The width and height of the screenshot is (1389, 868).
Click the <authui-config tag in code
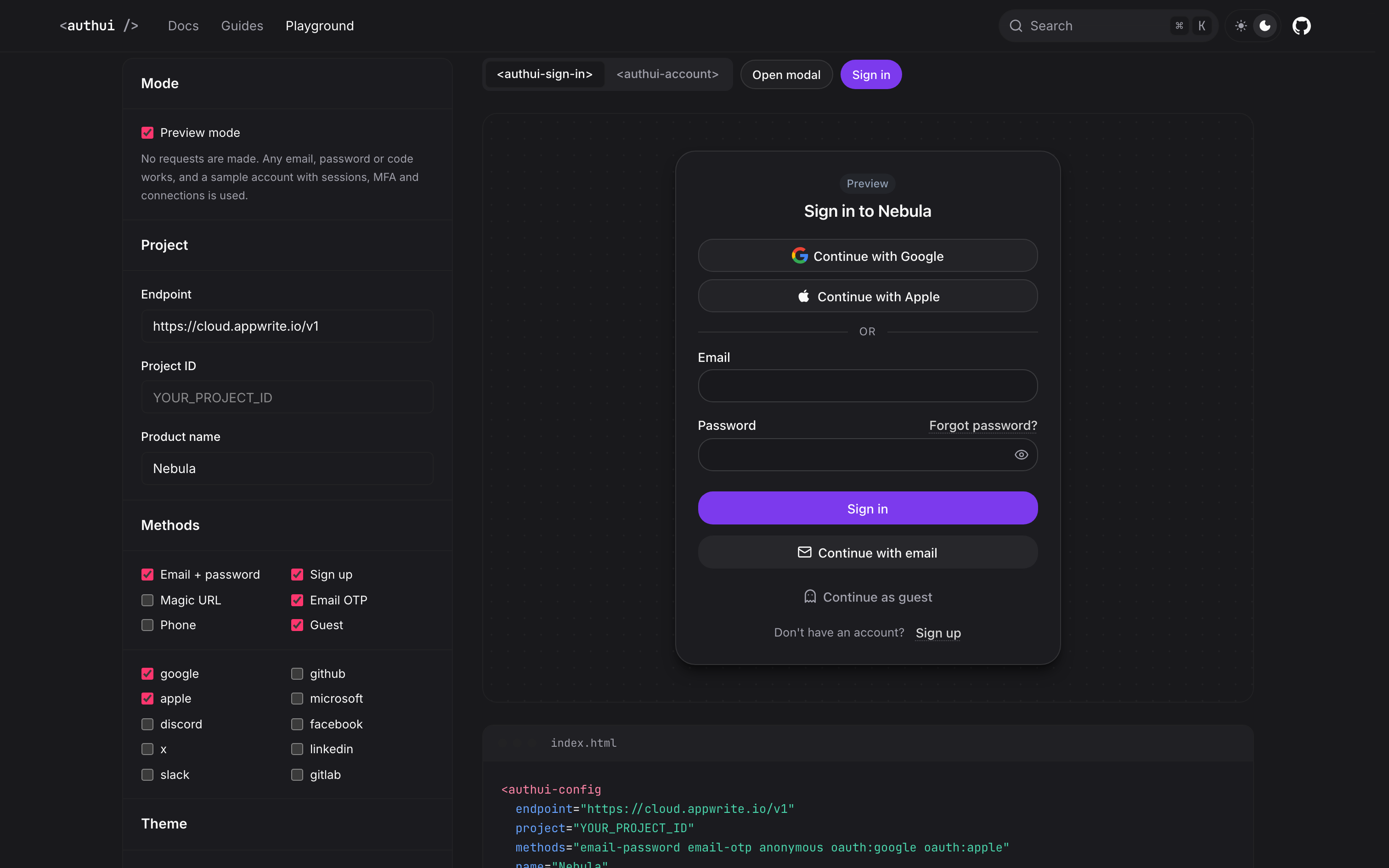(551, 789)
